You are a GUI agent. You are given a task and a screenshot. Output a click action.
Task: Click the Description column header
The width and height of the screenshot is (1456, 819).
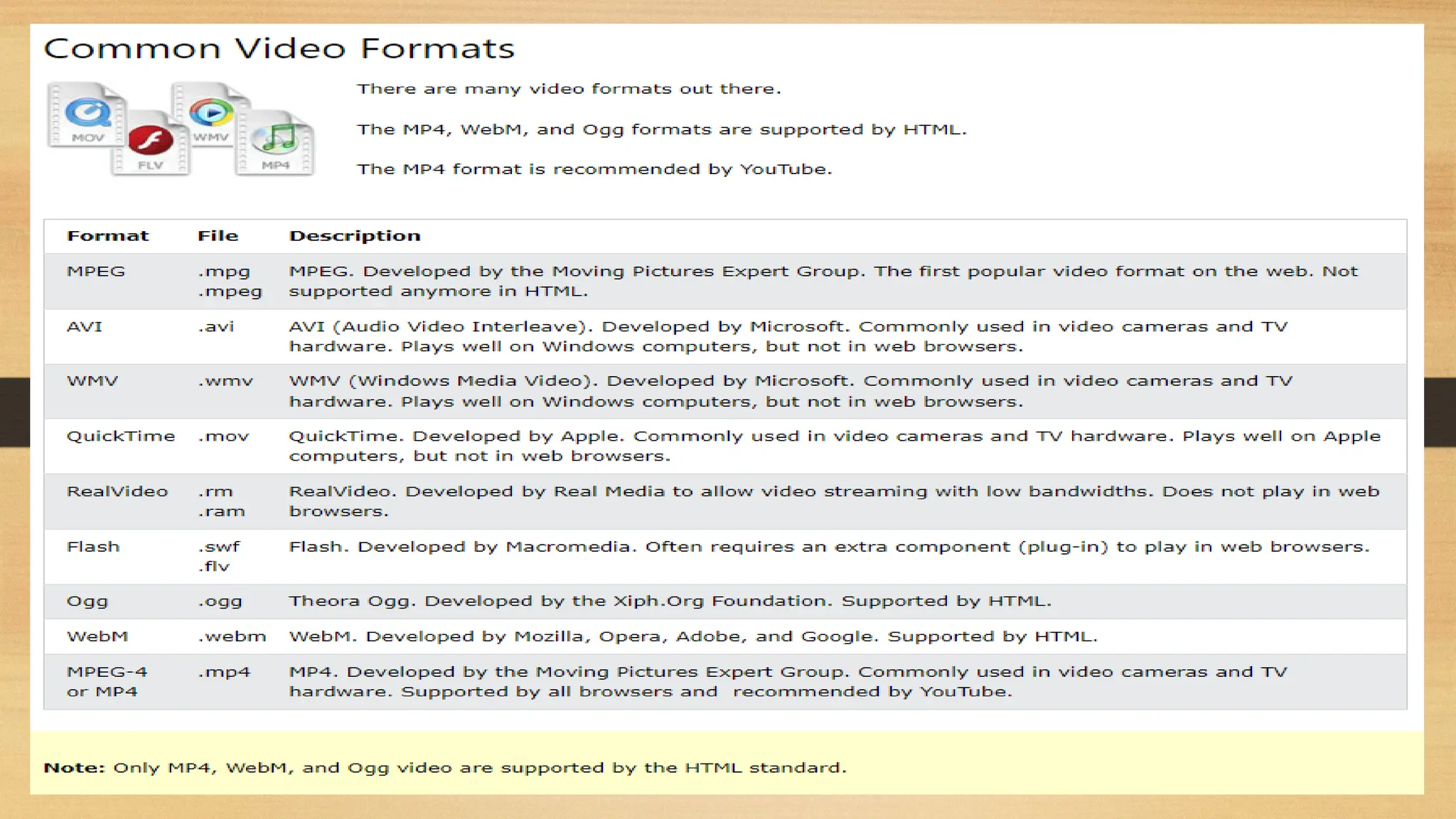tap(354, 236)
